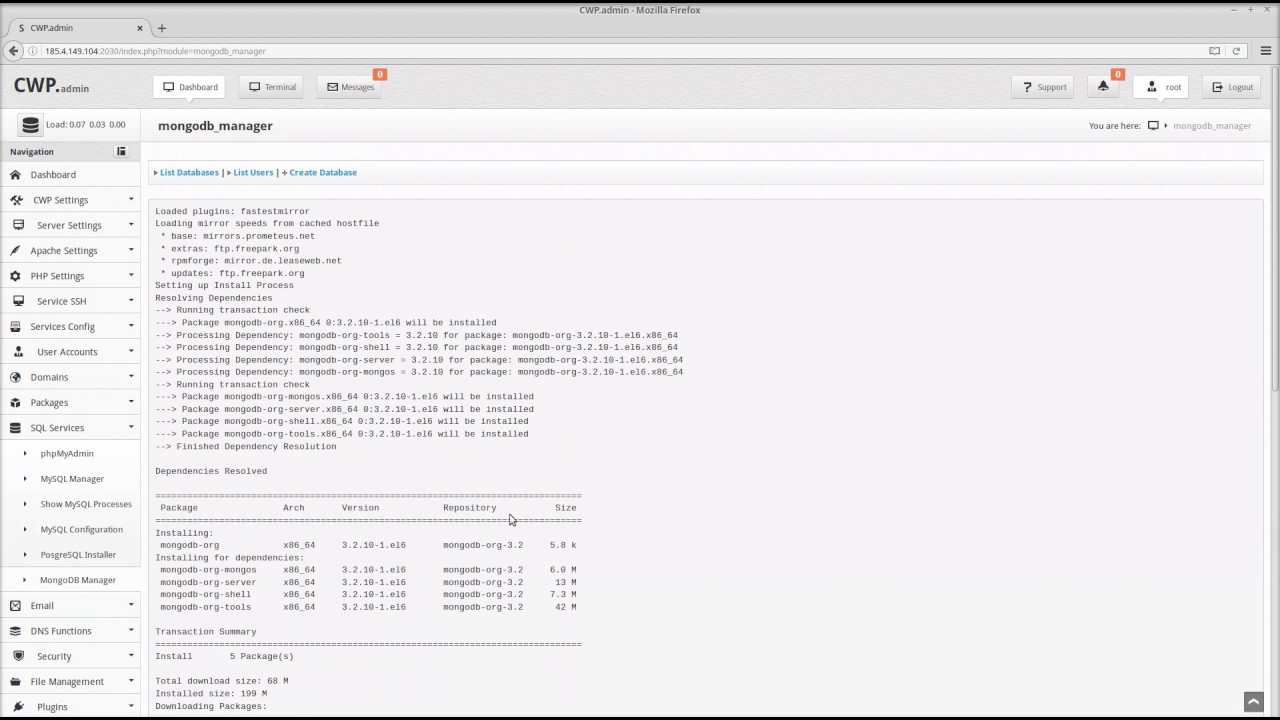The image size is (1280, 720).
Task: Click the page vertical scrollbar
Action: pos(1275,230)
